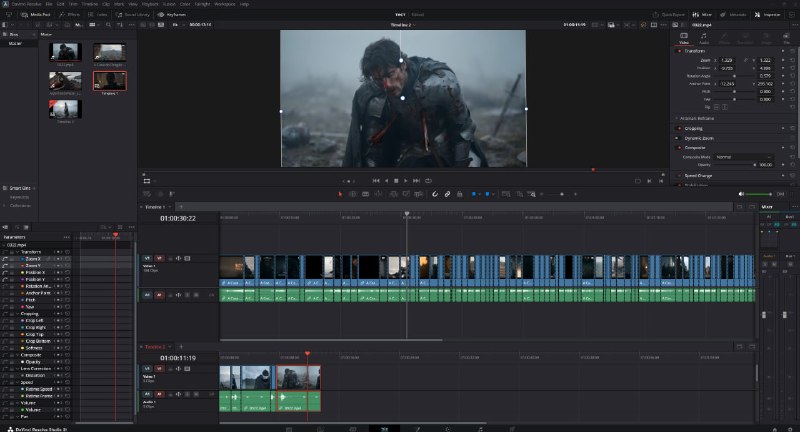
Task: Toggle the position lock padlock icon
Action: pos(460,194)
